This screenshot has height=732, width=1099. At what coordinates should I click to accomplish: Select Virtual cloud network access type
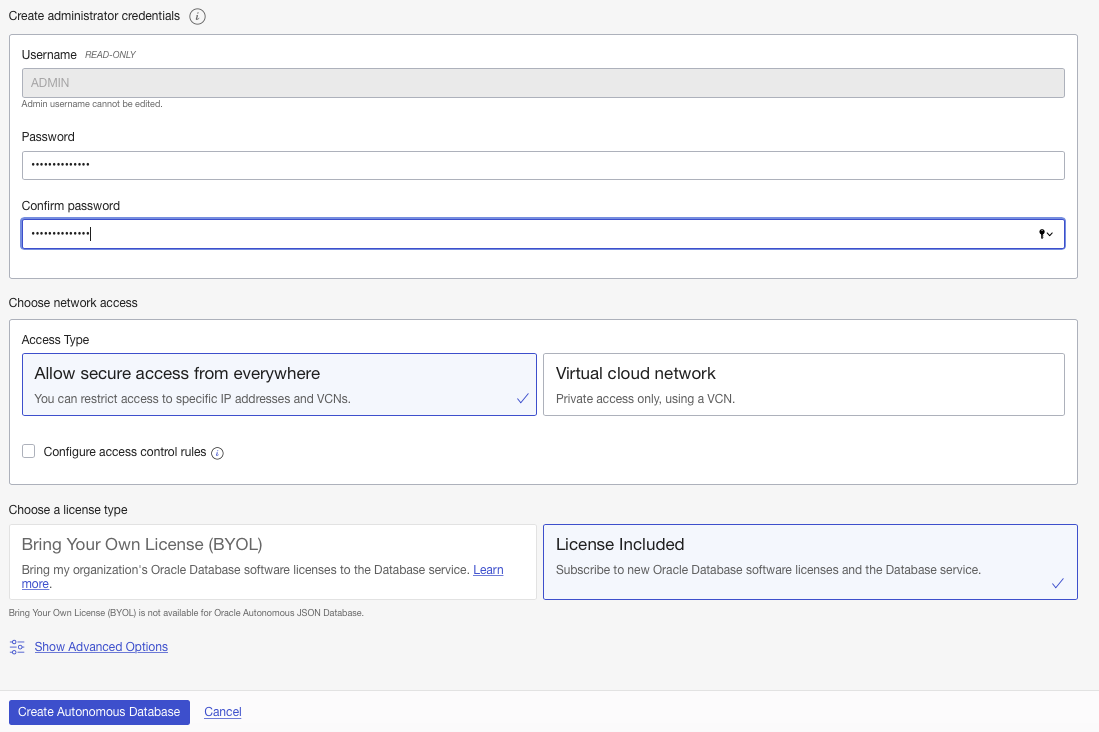[803, 384]
